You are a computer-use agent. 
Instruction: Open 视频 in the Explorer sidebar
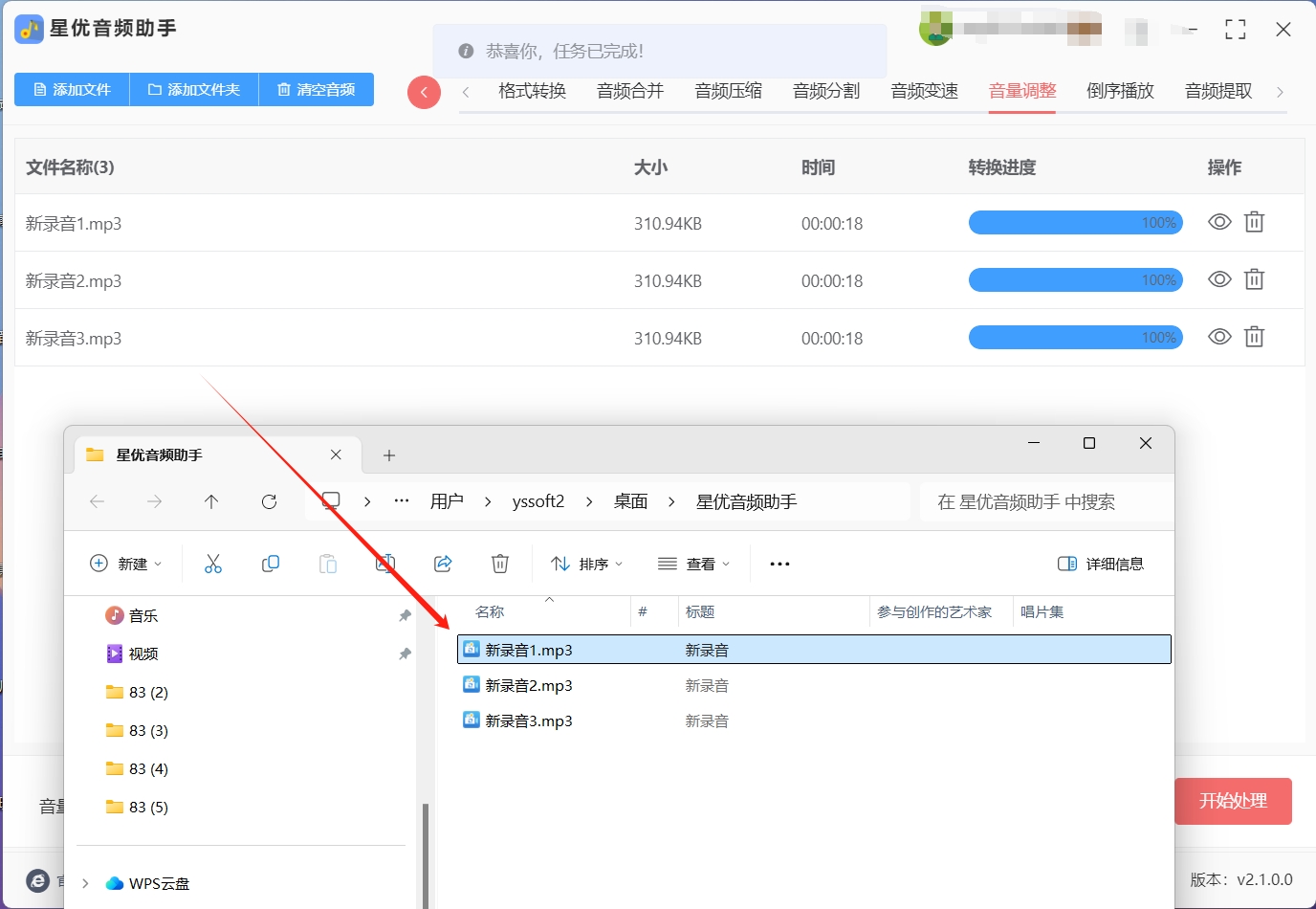132,654
